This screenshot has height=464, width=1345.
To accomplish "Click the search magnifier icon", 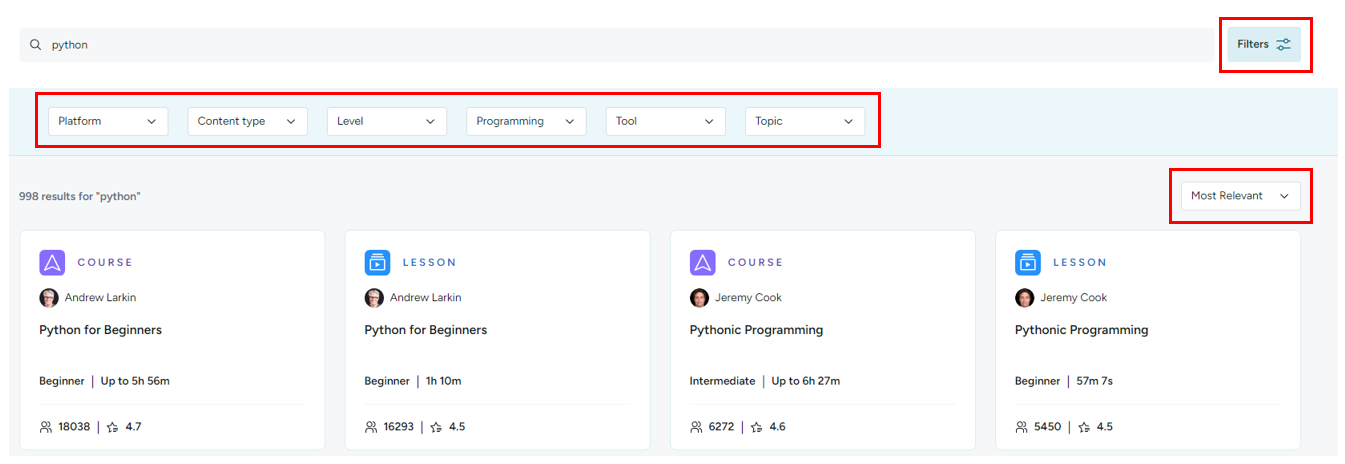I will coord(35,45).
